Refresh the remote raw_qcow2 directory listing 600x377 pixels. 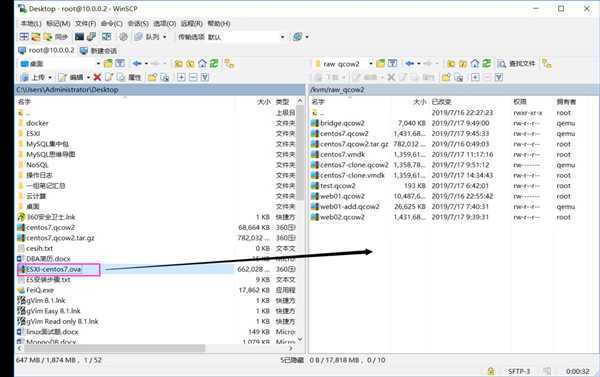click(486, 64)
